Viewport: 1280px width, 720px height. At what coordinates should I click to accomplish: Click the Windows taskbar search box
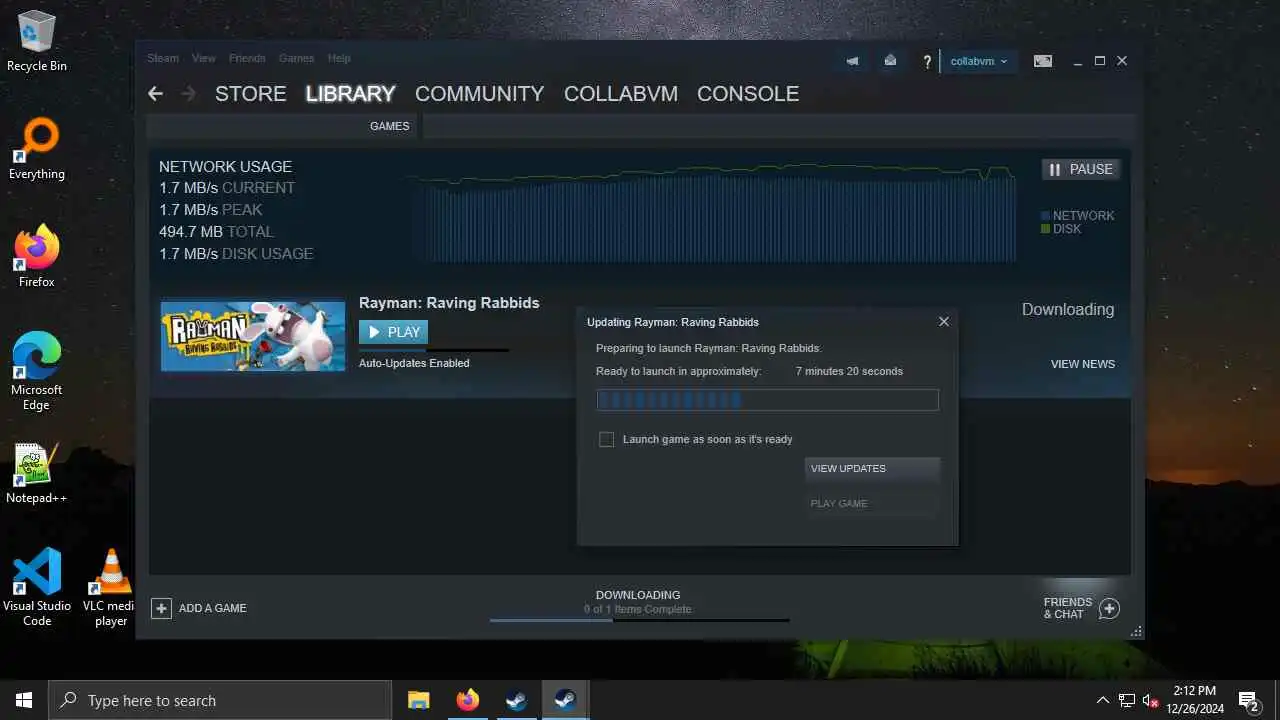220,700
